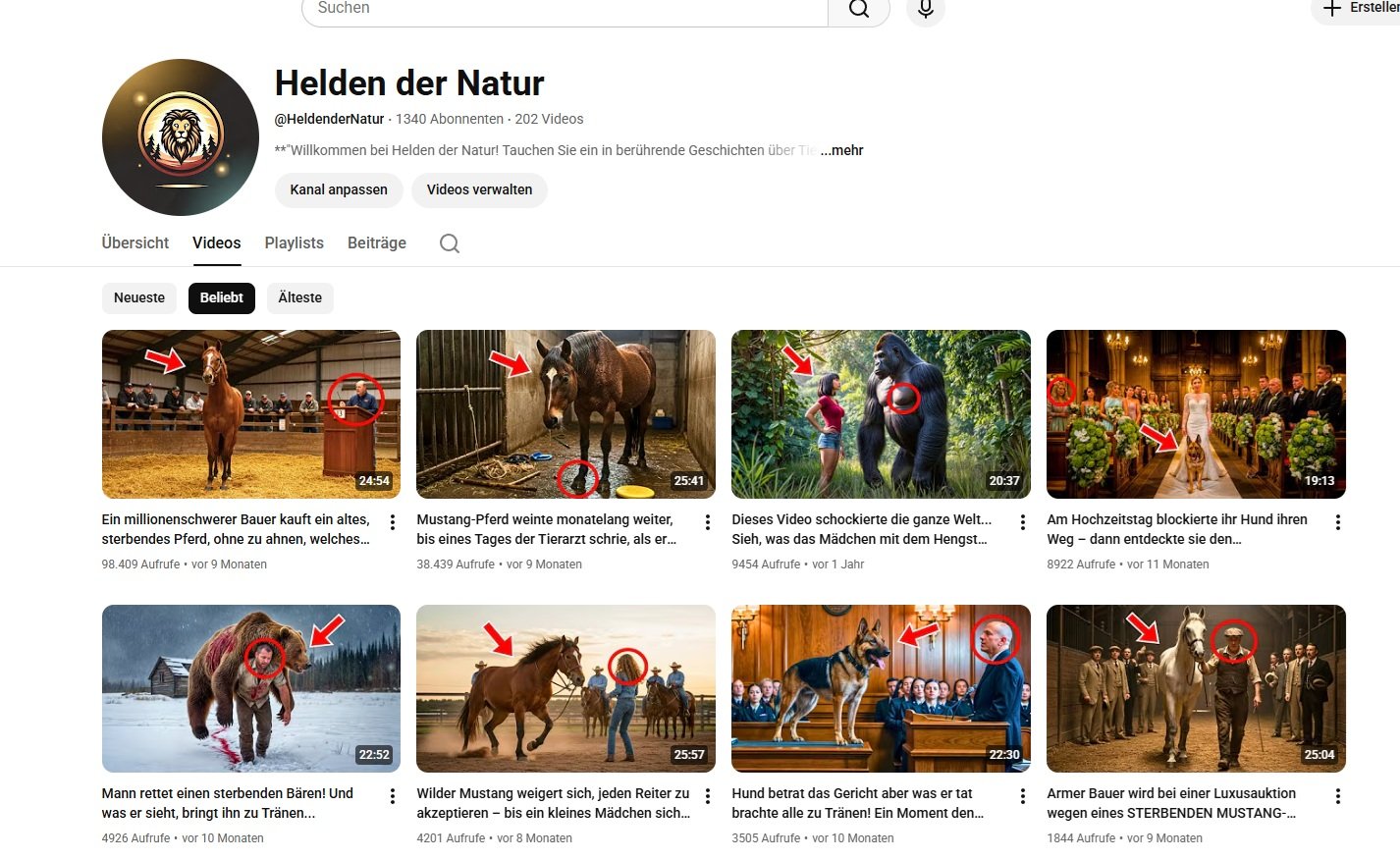1400x860 pixels.
Task: Switch to the Videos tab
Action: pos(217,242)
